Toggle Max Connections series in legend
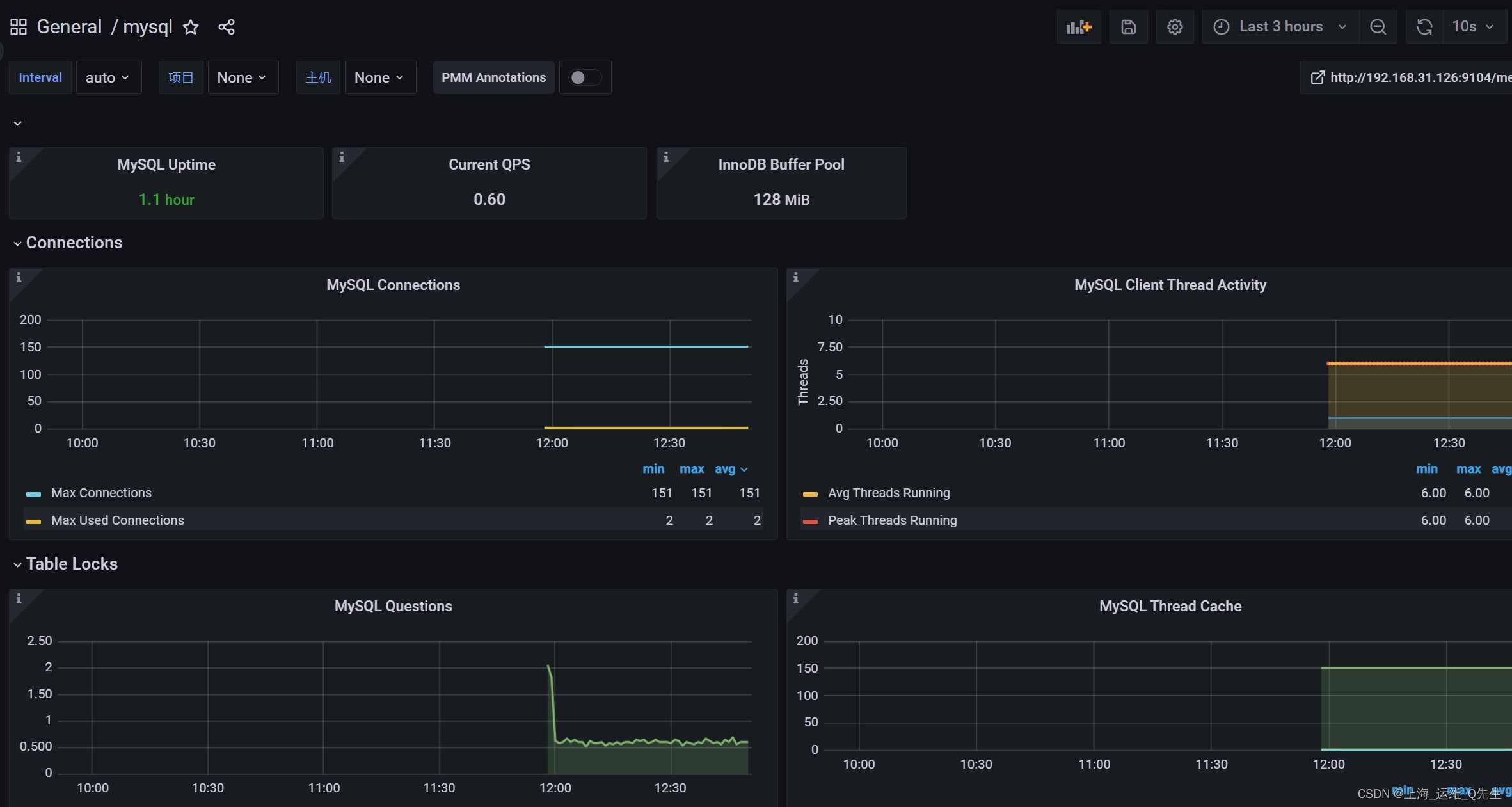This screenshot has height=807, width=1512. pyautogui.click(x=102, y=493)
